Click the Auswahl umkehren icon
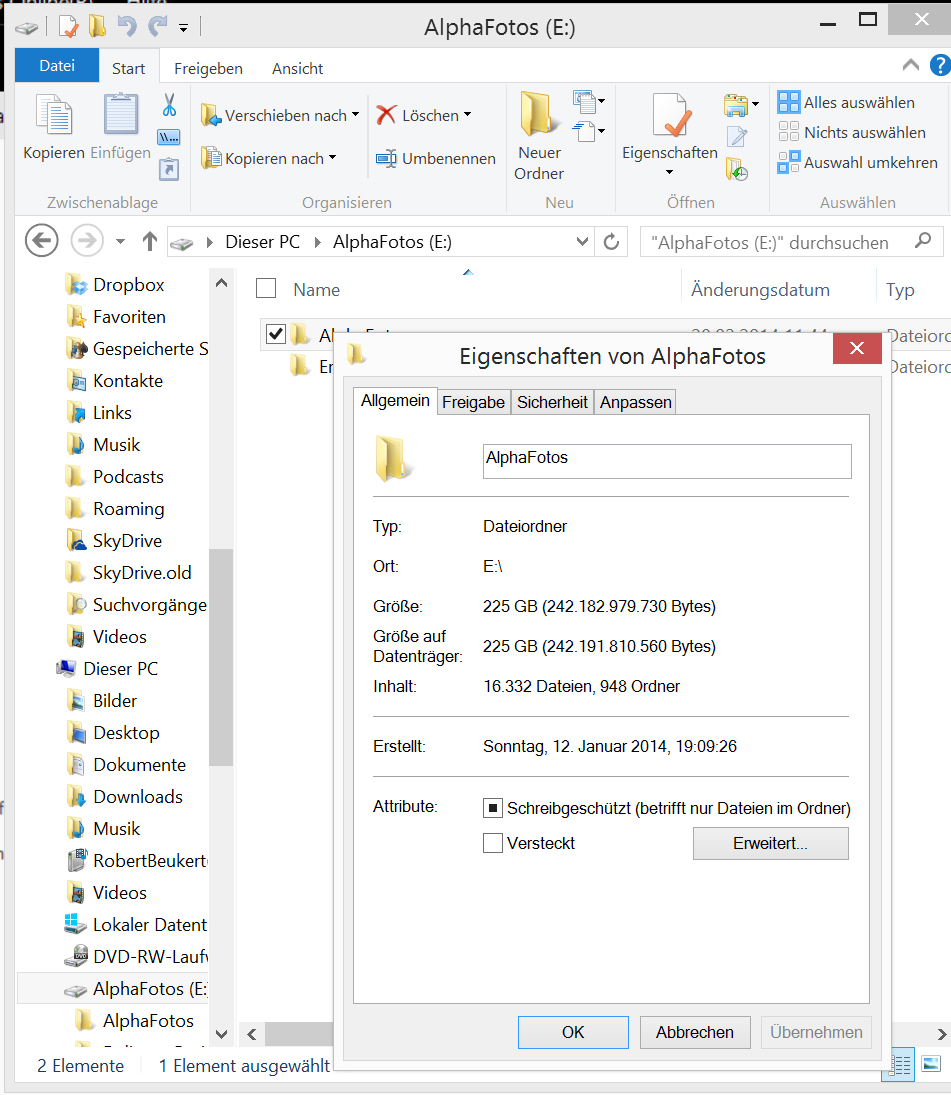The width and height of the screenshot is (951, 1095). pyautogui.click(x=789, y=162)
